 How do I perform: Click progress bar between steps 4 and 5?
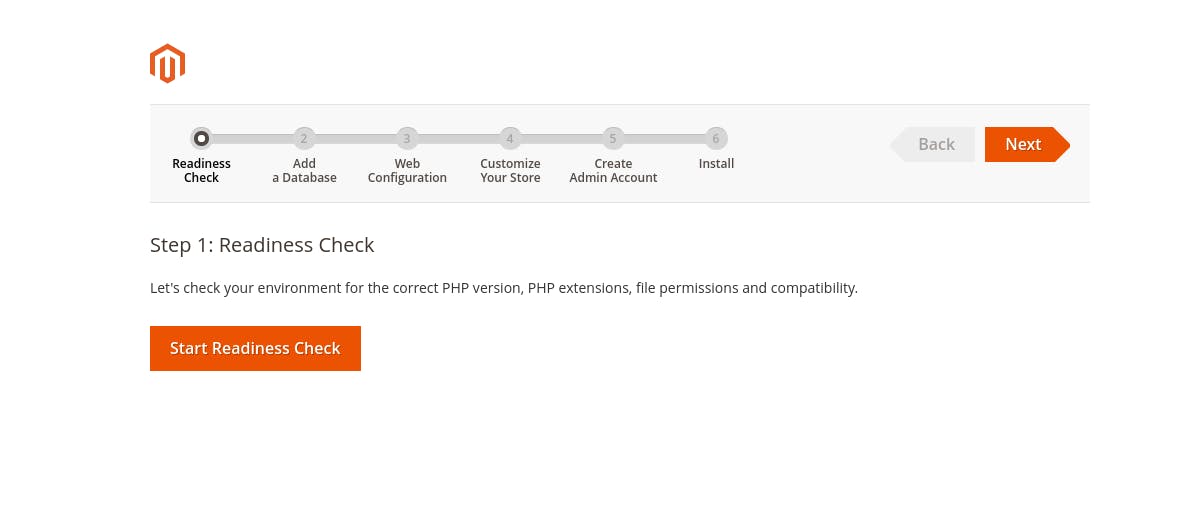click(x=561, y=139)
